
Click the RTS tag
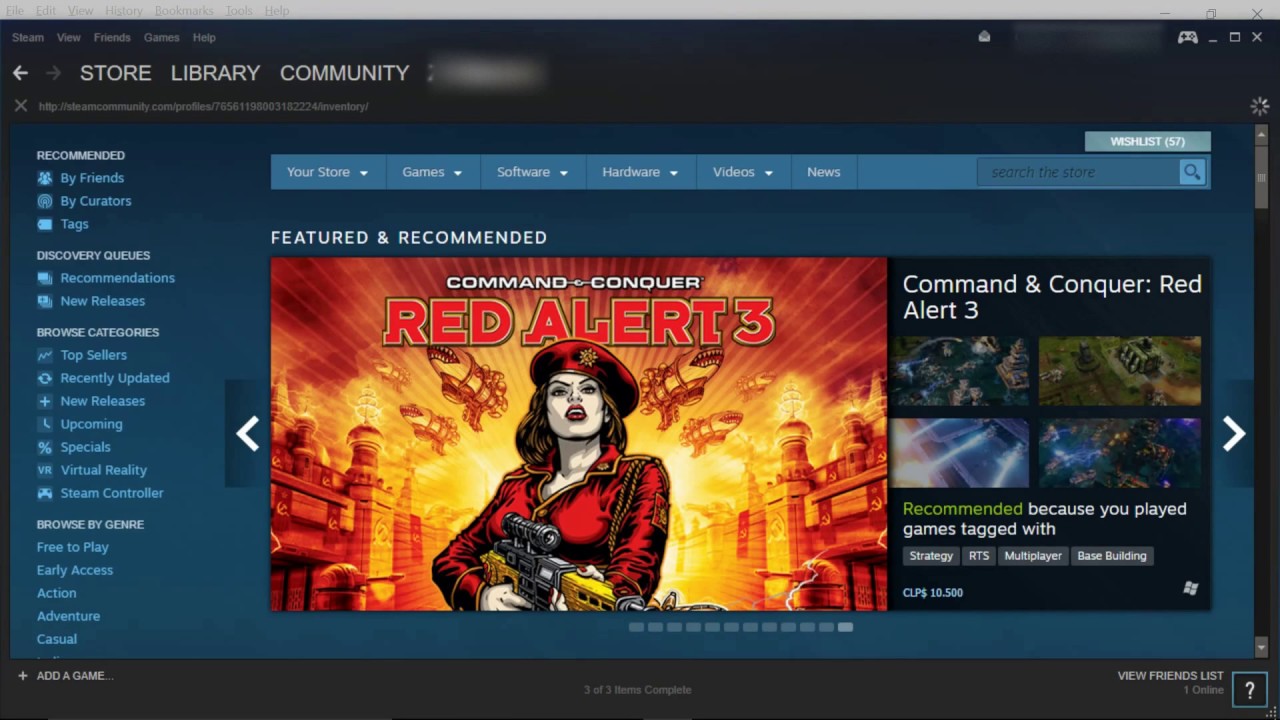click(979, 556)
